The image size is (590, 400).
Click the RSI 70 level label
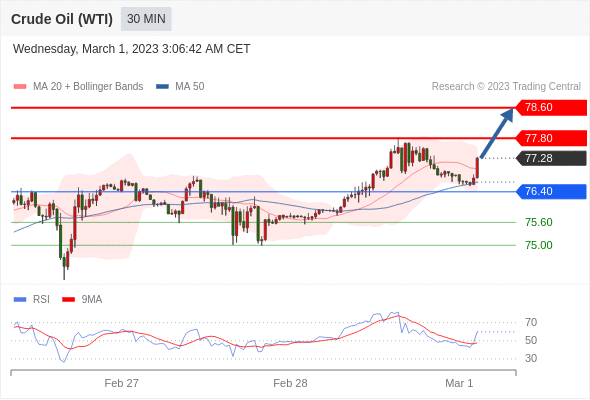[531, 322]
